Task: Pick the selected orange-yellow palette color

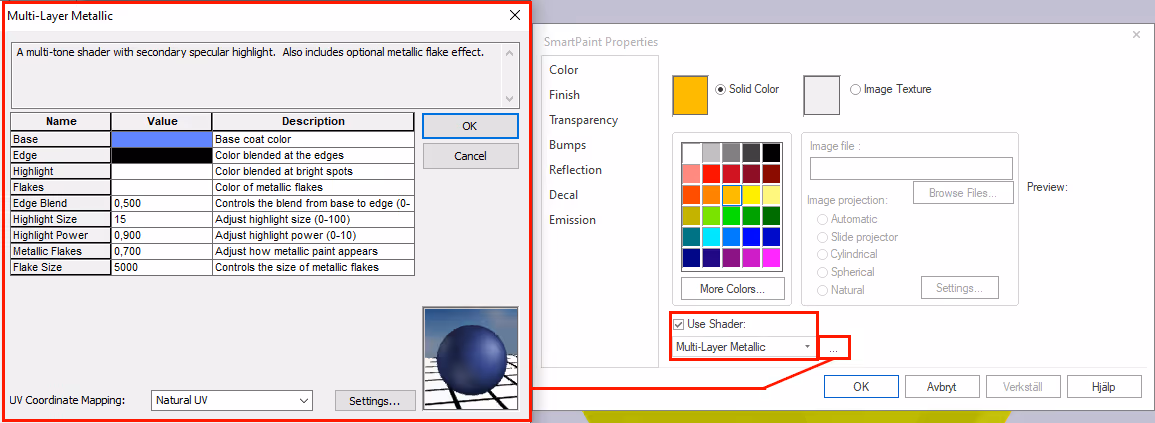Action: pos(731,194)
